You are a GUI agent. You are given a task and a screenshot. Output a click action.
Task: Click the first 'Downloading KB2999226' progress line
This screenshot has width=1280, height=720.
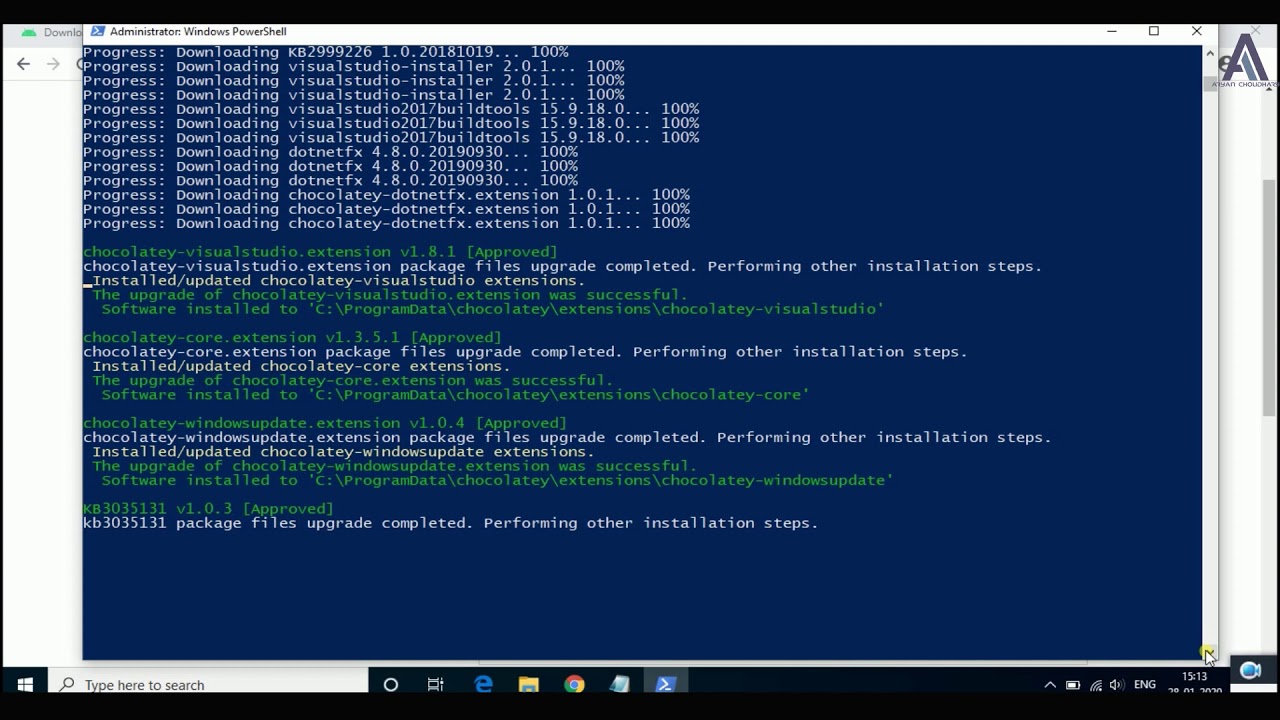(326, 52)
